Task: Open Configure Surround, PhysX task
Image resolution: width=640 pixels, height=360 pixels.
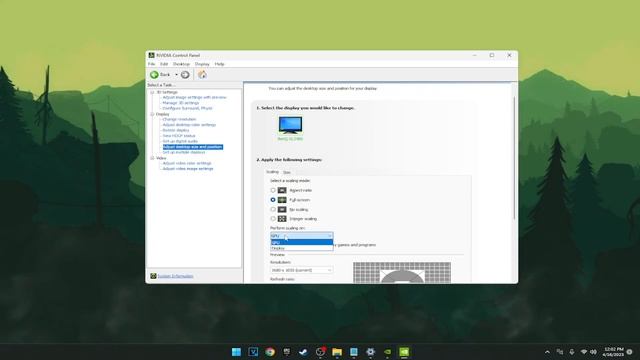Action: click(x=187, y=108)
